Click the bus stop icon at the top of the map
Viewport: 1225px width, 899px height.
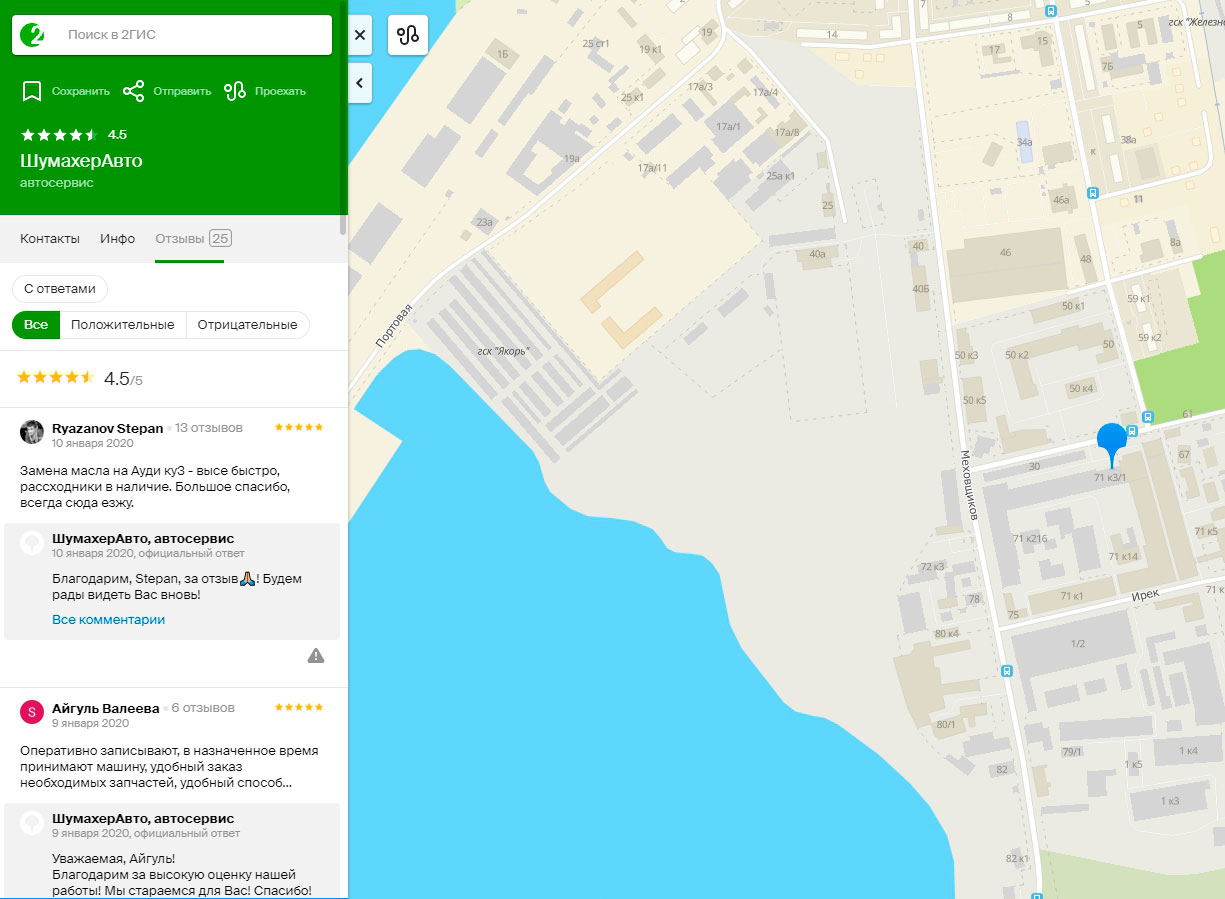coord(1050,11)
